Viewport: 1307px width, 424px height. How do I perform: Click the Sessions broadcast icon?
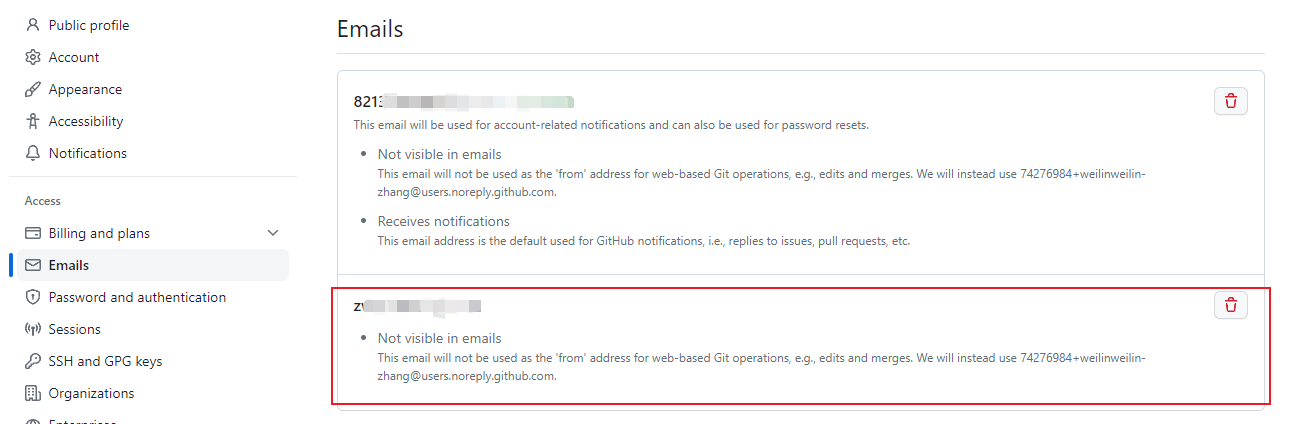(33, 329)
